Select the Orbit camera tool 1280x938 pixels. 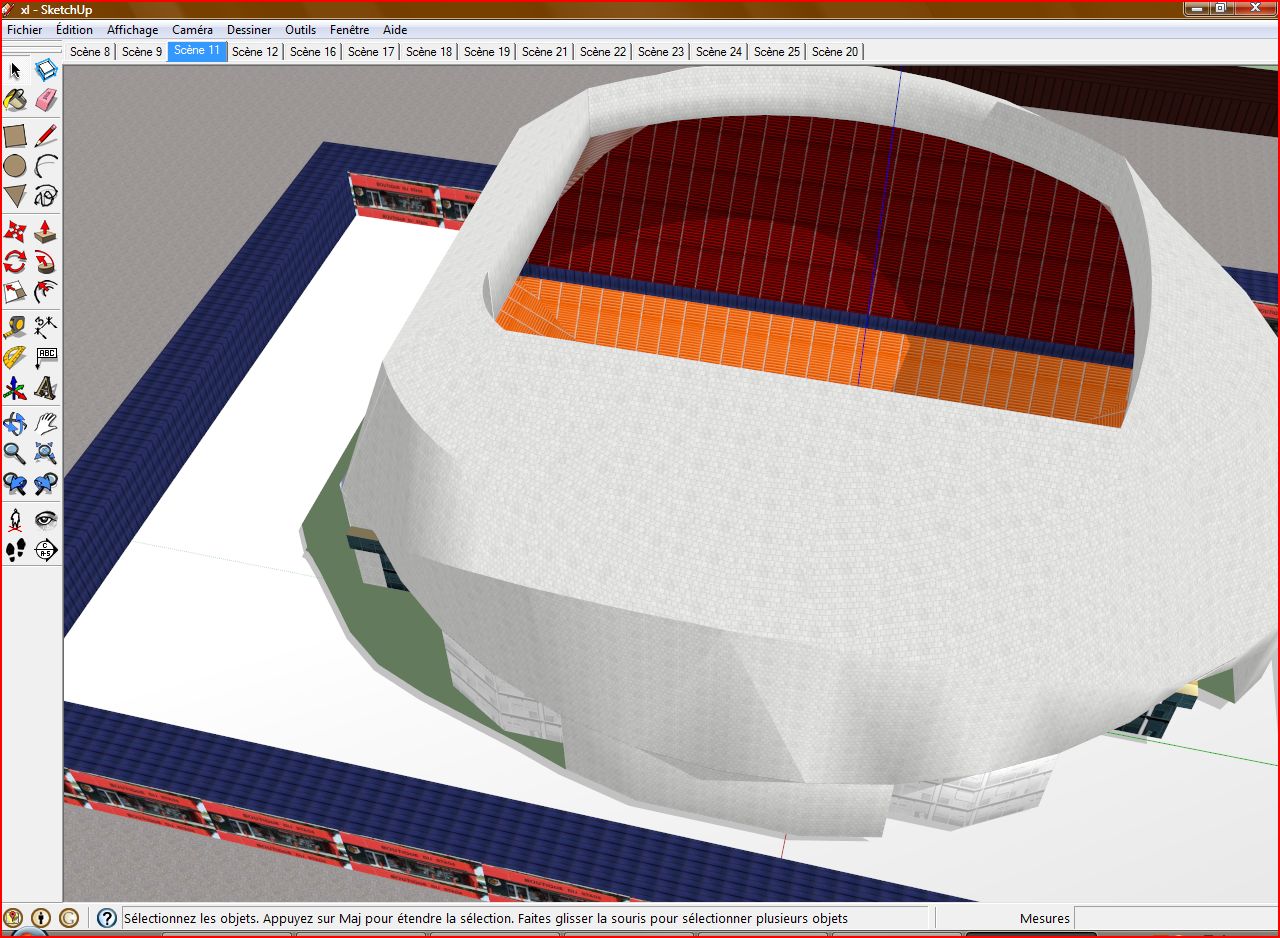point(15,422)
